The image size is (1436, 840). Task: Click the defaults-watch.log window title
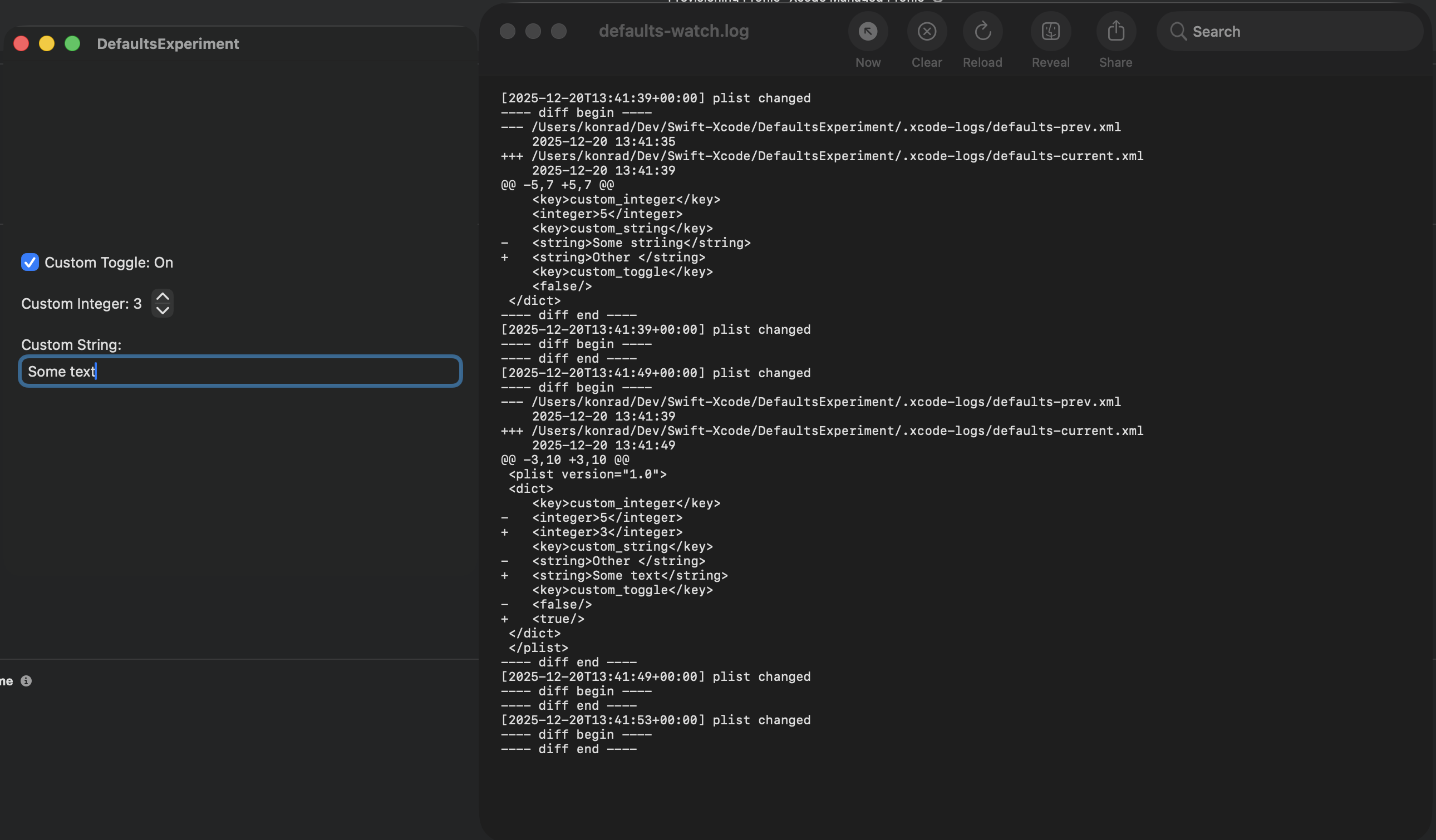pos(673,31)
